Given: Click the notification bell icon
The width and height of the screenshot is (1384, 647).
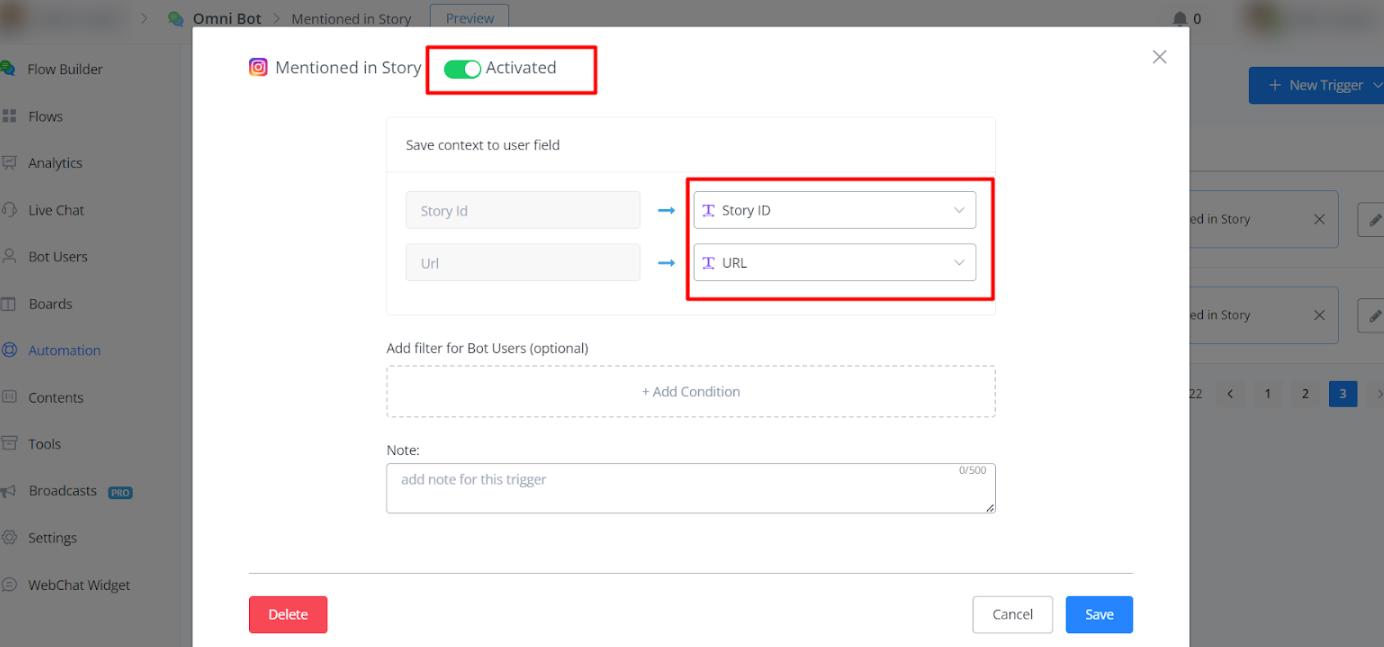Looking at the screenshot, I should 1180,19.
